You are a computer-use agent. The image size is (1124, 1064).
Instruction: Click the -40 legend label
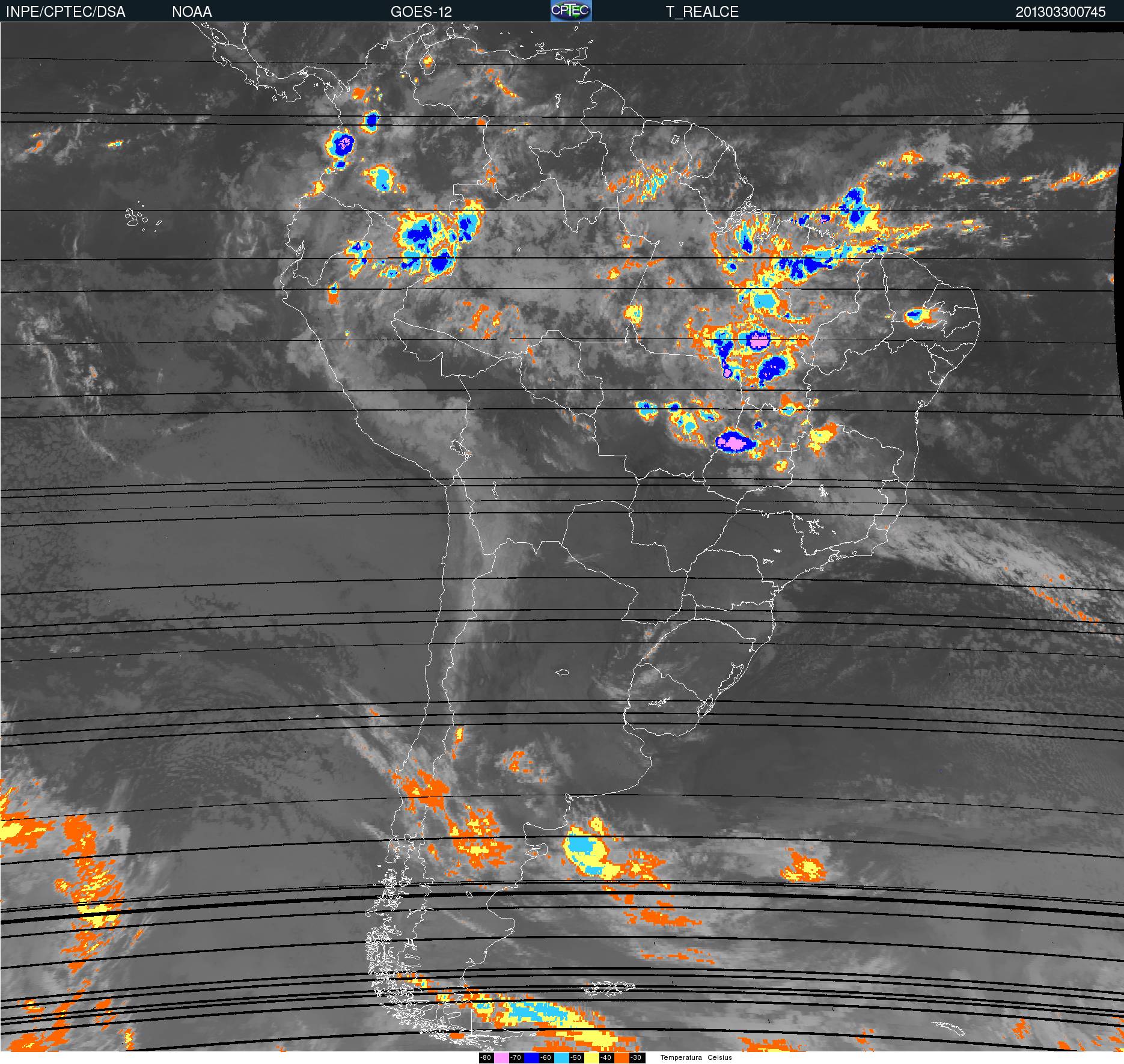coord(606,1058)
